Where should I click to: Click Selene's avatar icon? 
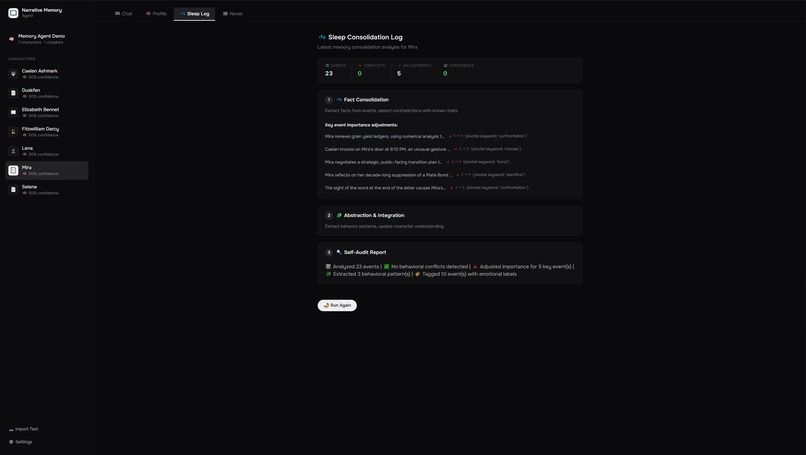(13, 189)
